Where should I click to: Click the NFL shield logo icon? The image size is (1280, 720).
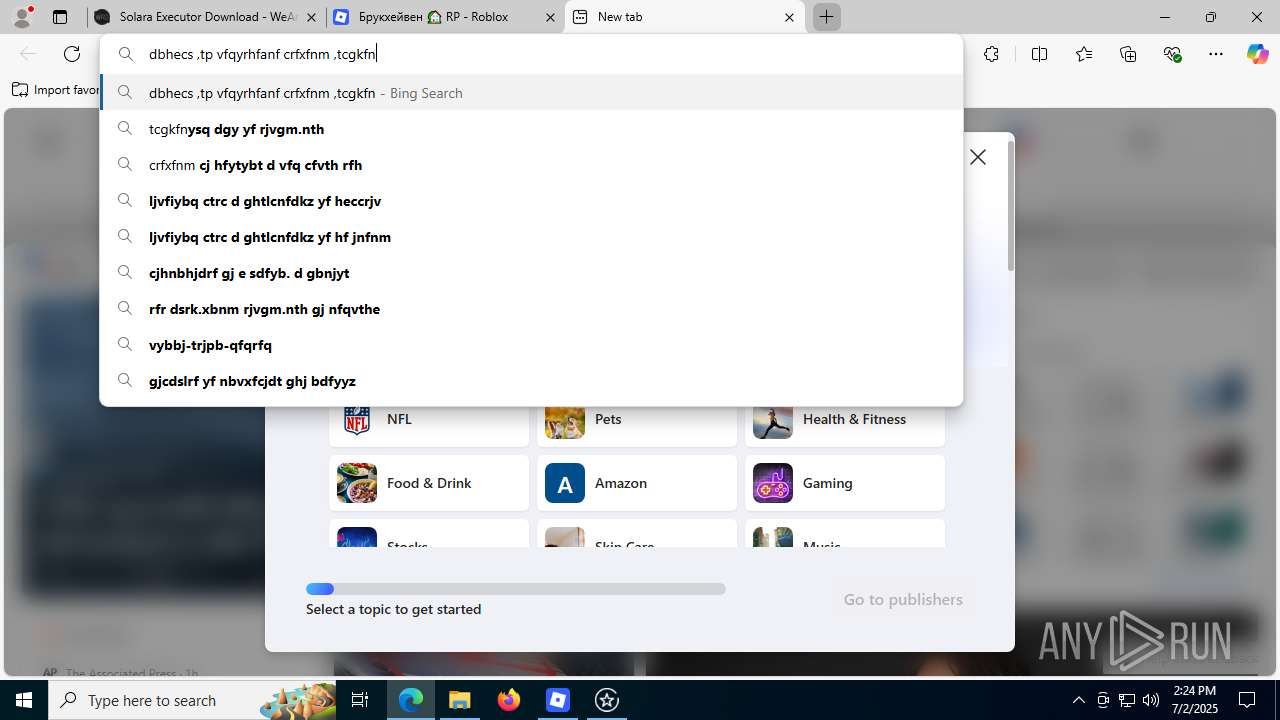pyautogui.click(x=357, y=420)
